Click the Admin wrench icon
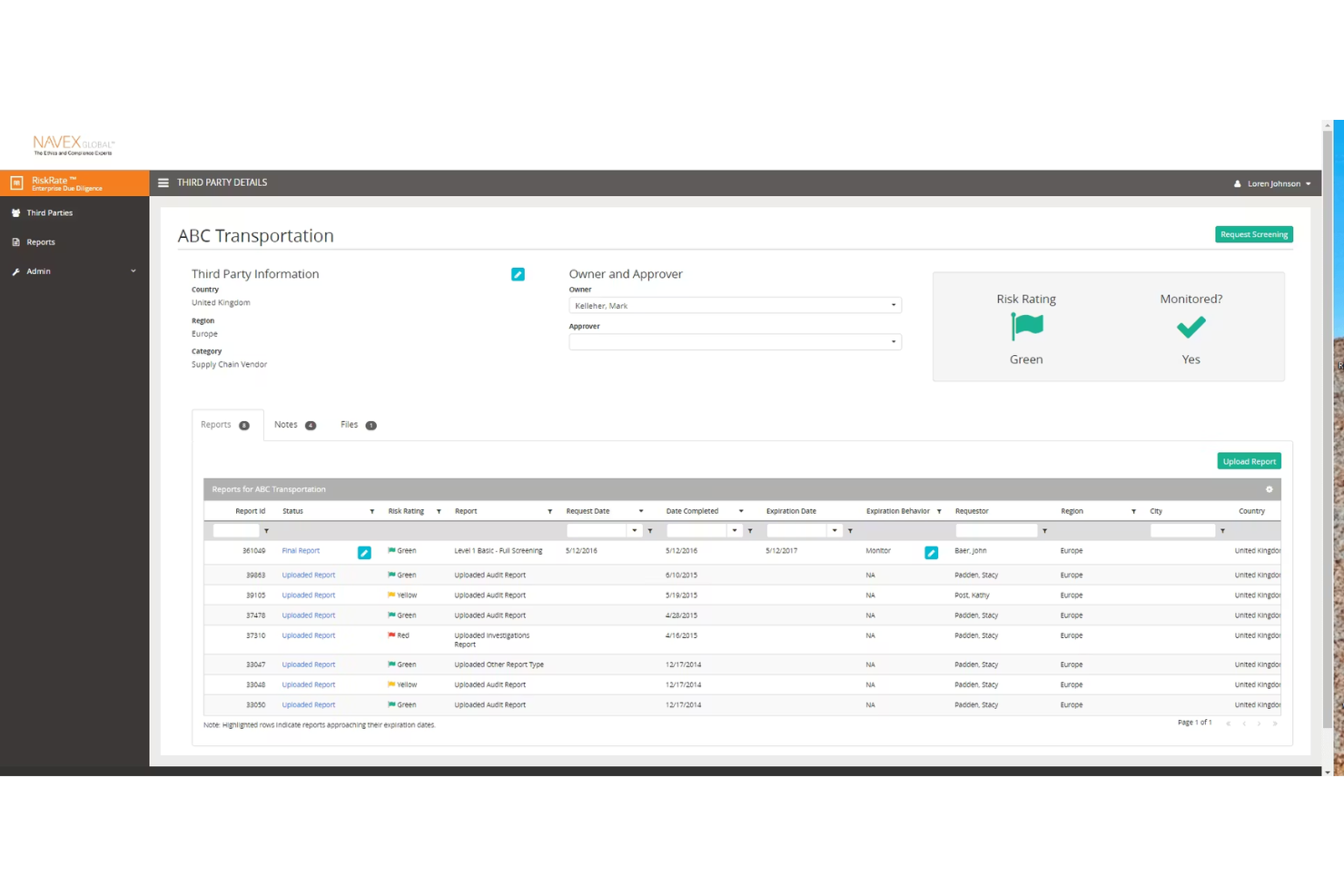This screenshot has height=896, width=1344. point(15,271)
